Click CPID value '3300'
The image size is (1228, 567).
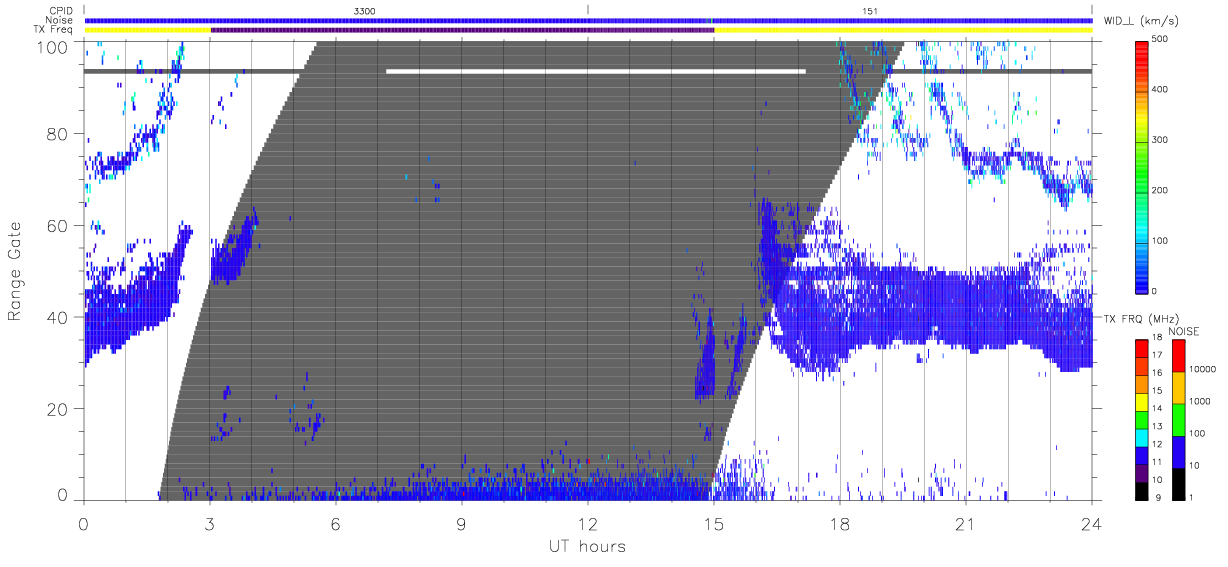point(365,10)
